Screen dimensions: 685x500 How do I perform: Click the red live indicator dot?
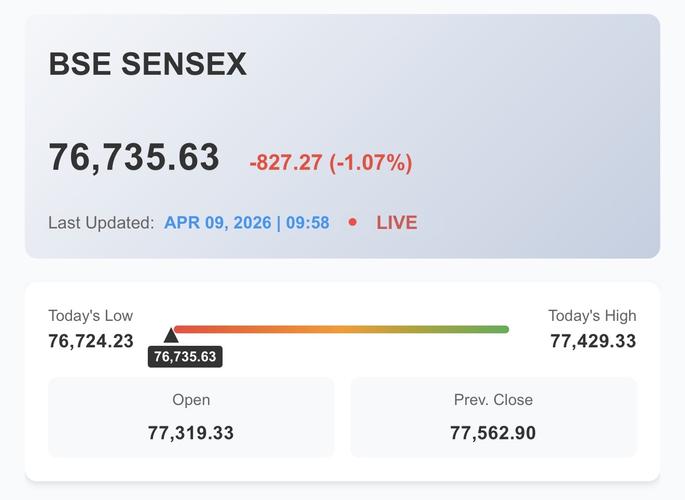point(352,222)
